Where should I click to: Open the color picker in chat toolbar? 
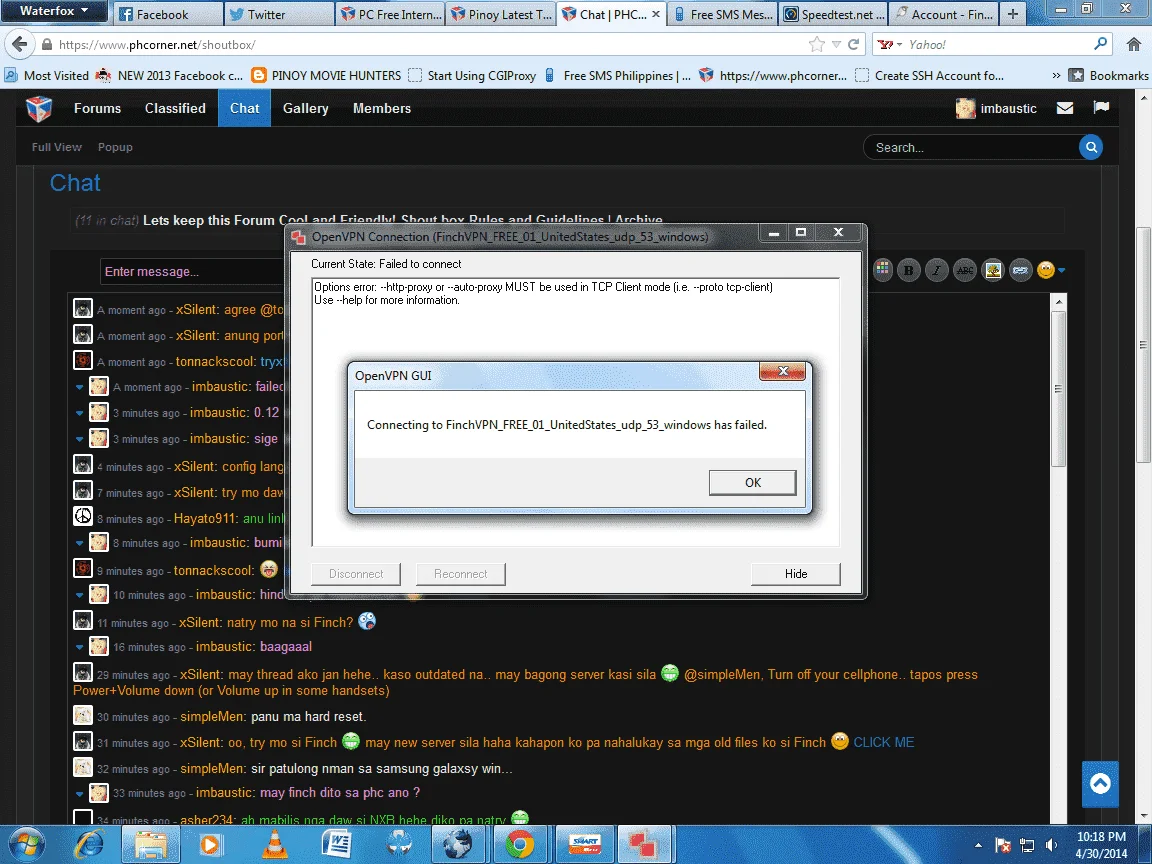(882, 270)
